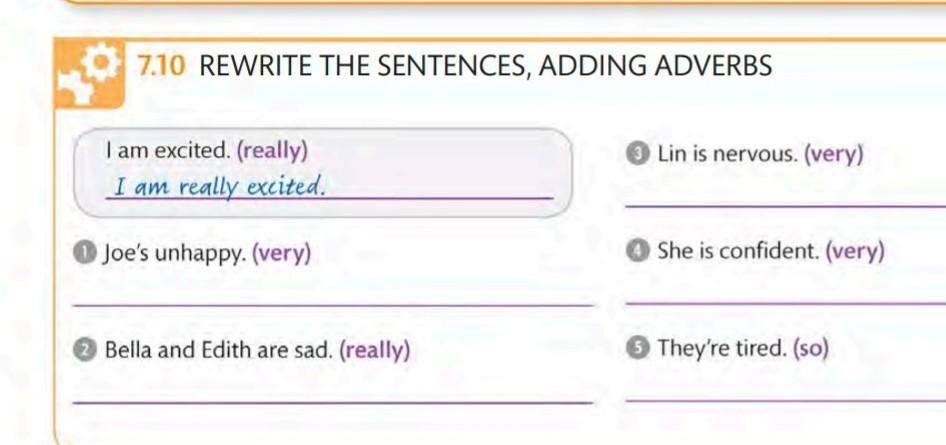Screen dimensions: 946x445
Task: Click the number 5 bullet beside They're tired
Action: [x=639, y=348]
